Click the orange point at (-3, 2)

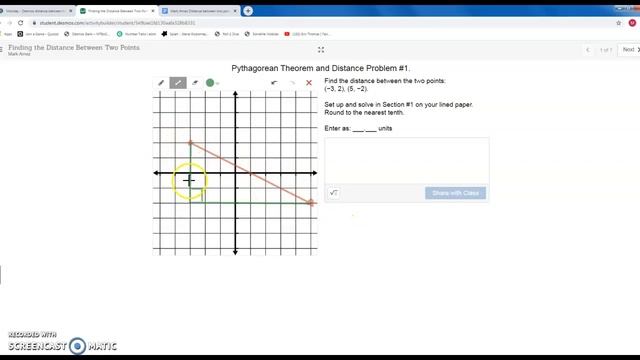coord(190,142)
